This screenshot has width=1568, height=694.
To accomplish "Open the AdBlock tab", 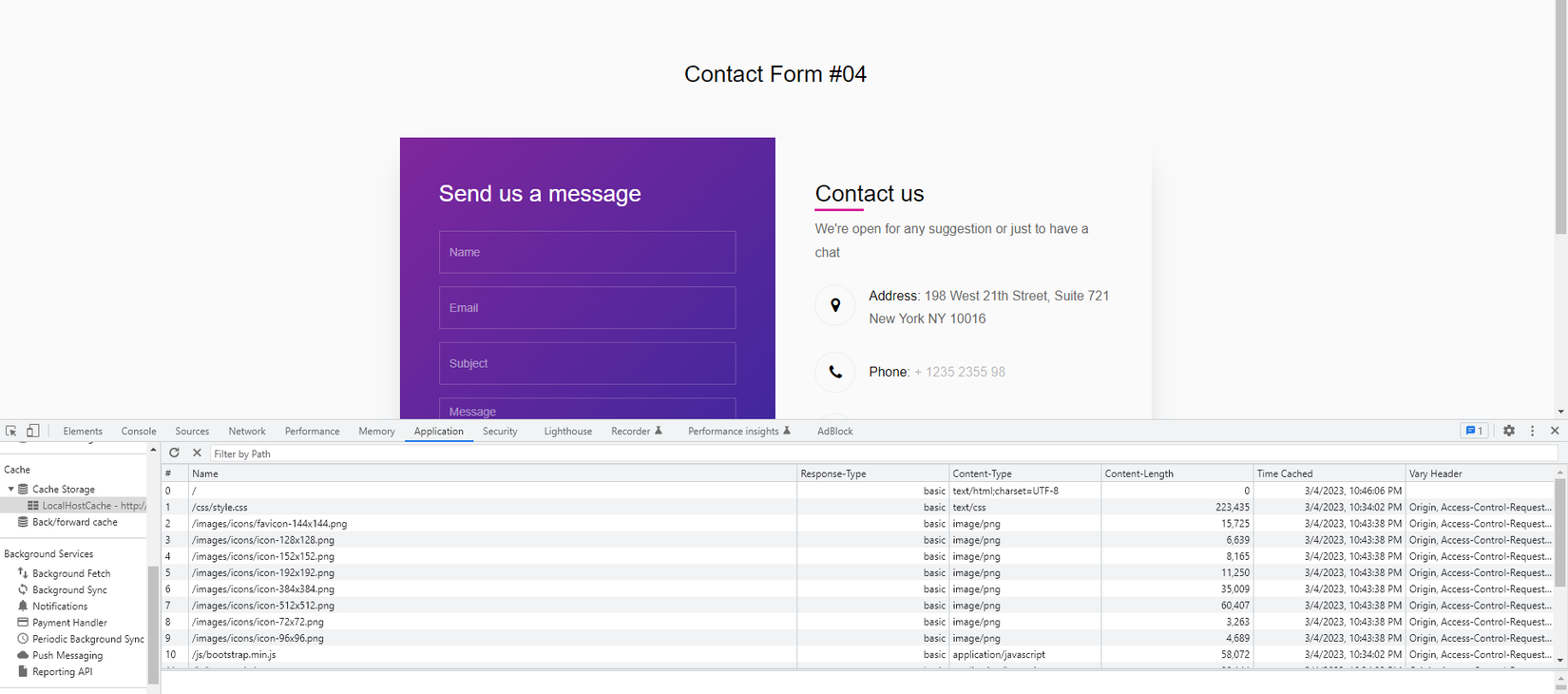I will point(835,431).
